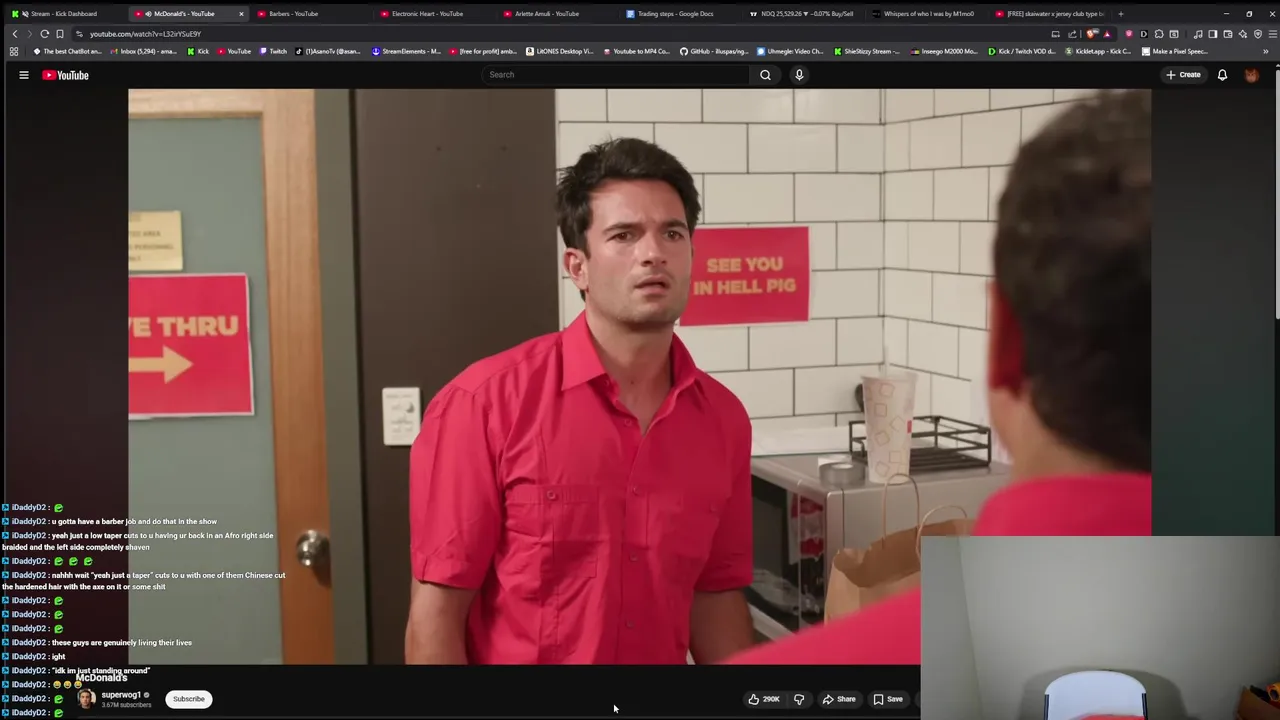Go forward in browser history
The width and height of the screenshot is (1280, 720).
pyautogui.click(x=29, y=34)
